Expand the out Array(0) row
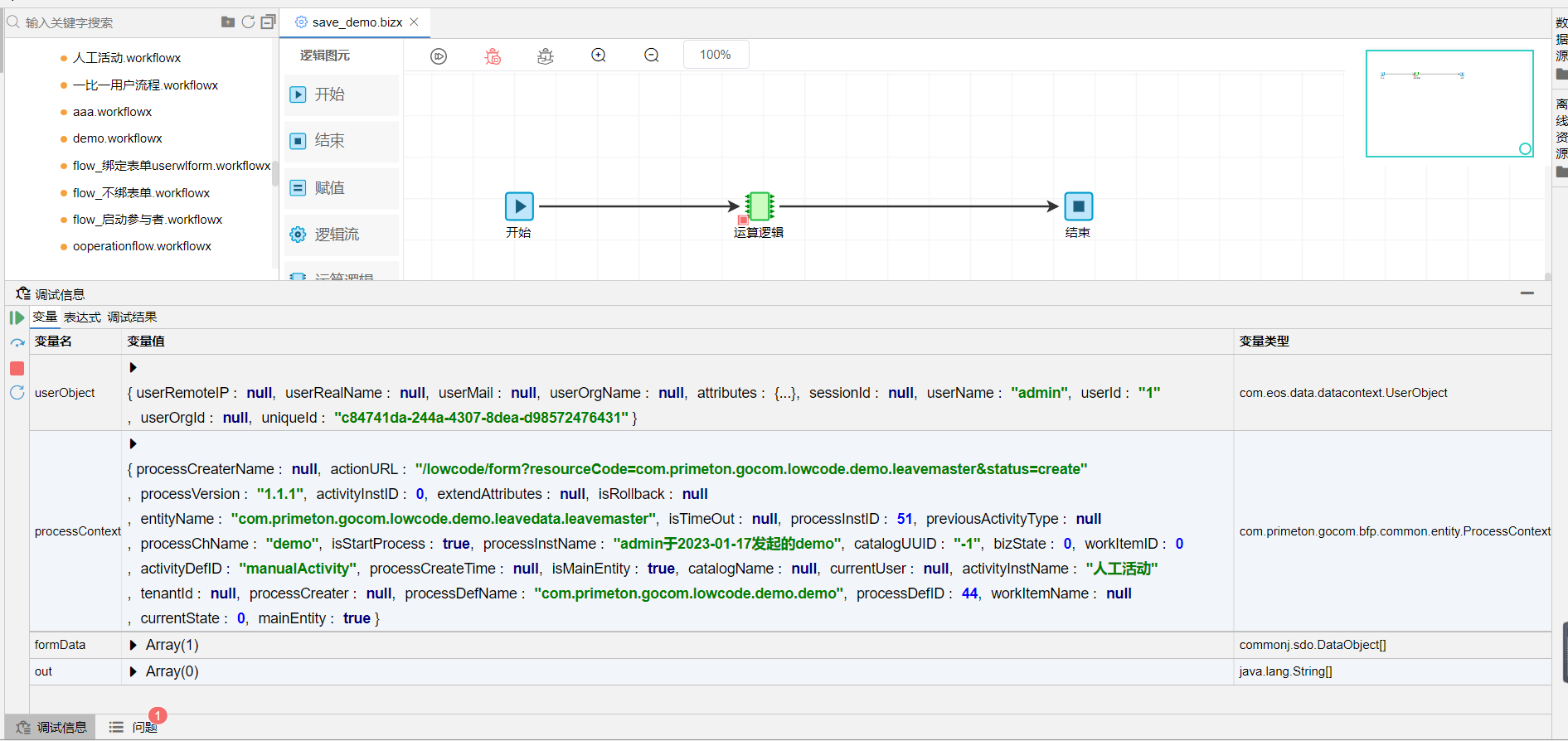This screenshot has width=1568, height=741. click(133, 671)
